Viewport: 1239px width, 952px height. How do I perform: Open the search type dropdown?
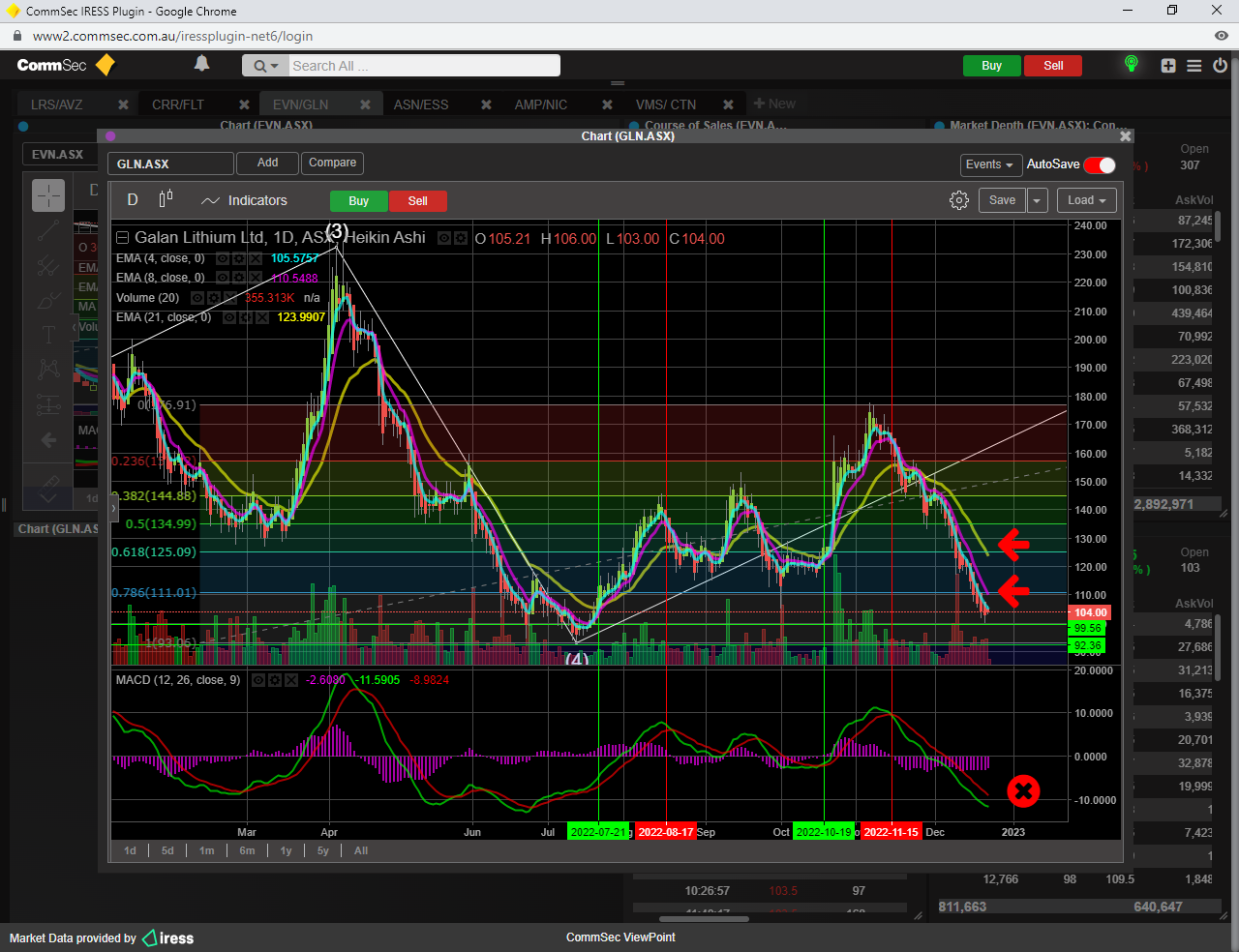click(265, 66)
